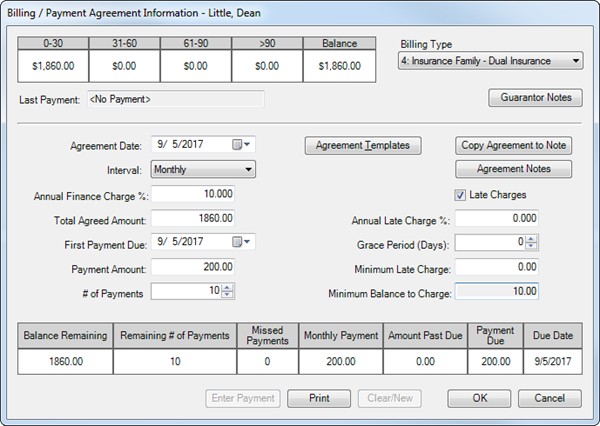Increase the number of payments

point(227,287)
